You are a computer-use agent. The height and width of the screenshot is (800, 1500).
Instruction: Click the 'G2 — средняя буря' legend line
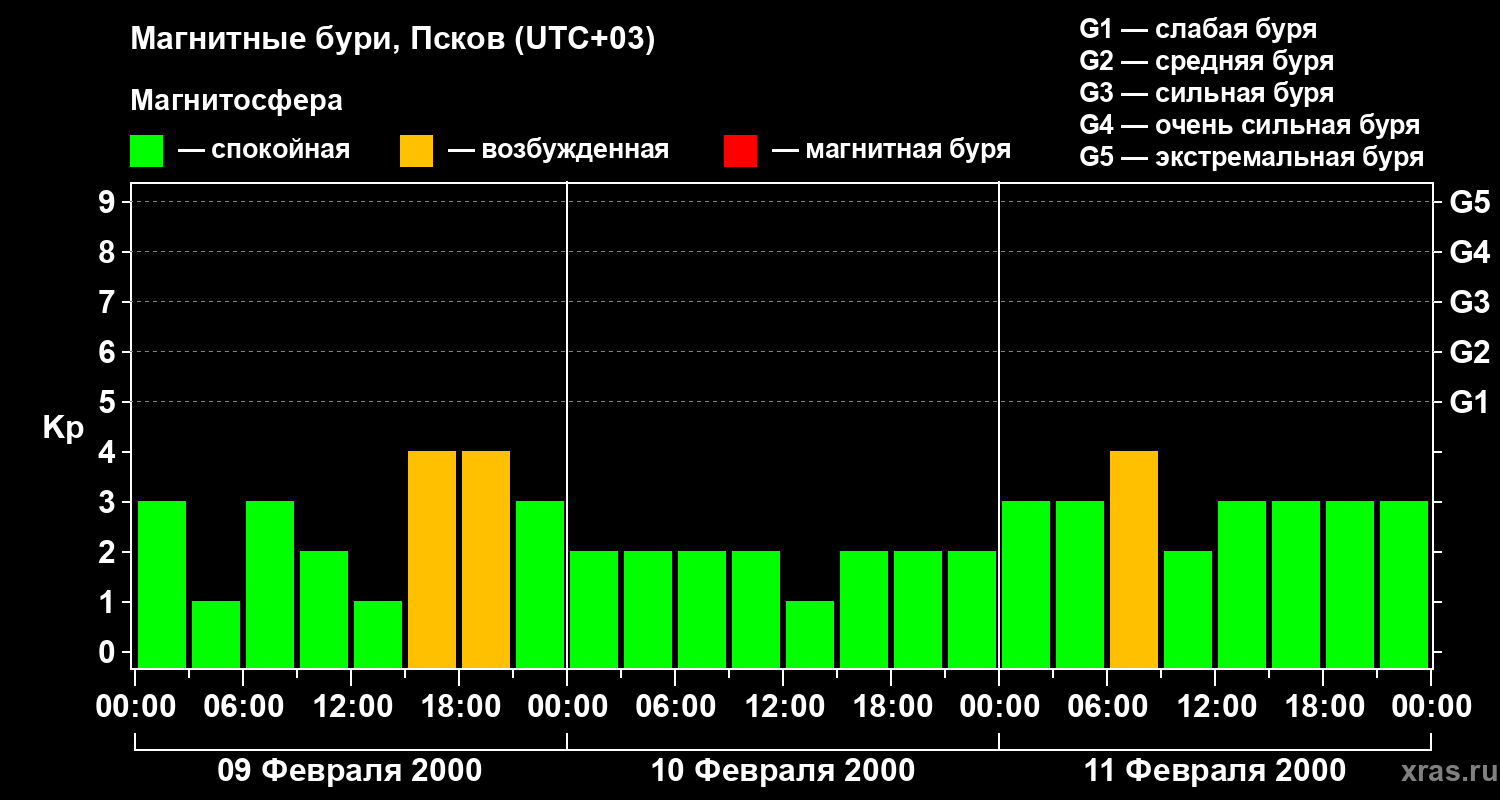click(x=1206, y=61)
